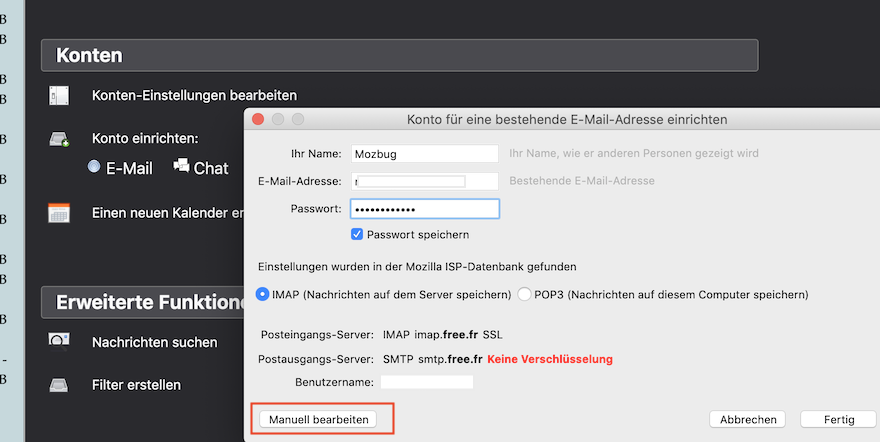This screenshot has height=442, width=880.
Task: Close the account setup dialog window
Action: coord(257,119)
